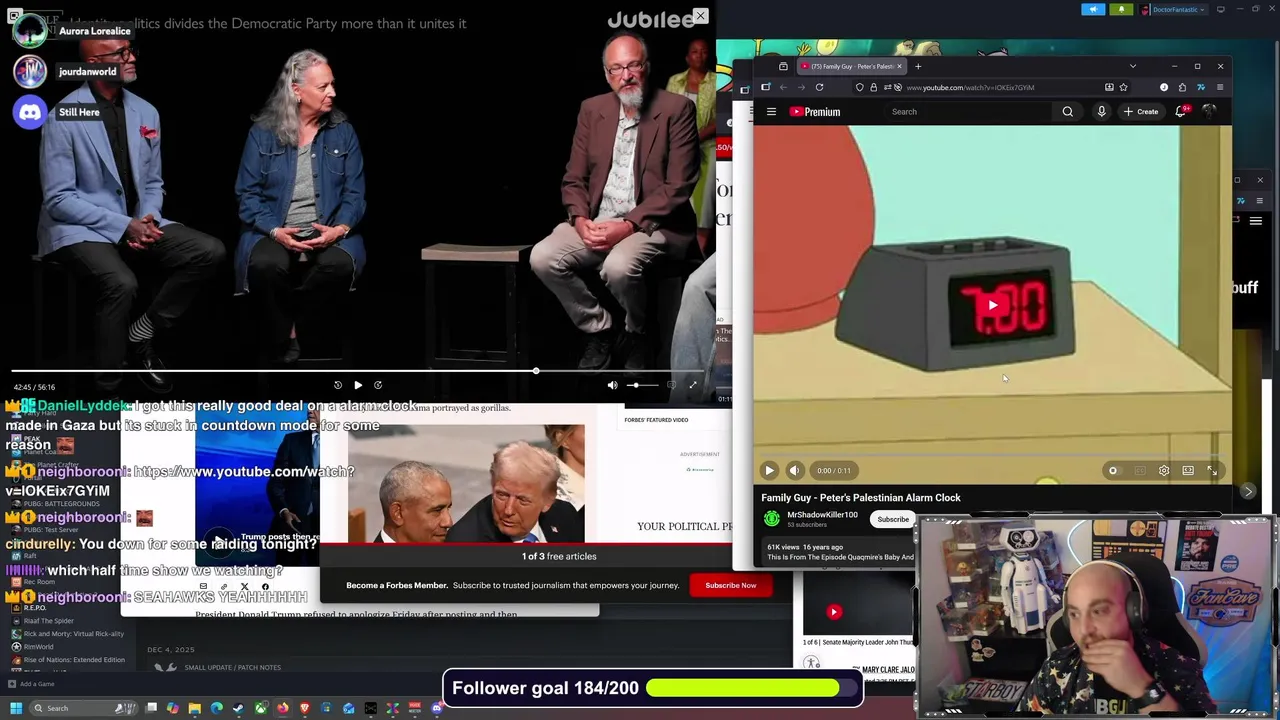
Task: Click the YouTube Premium logo
Action: (x=815, y=112)
